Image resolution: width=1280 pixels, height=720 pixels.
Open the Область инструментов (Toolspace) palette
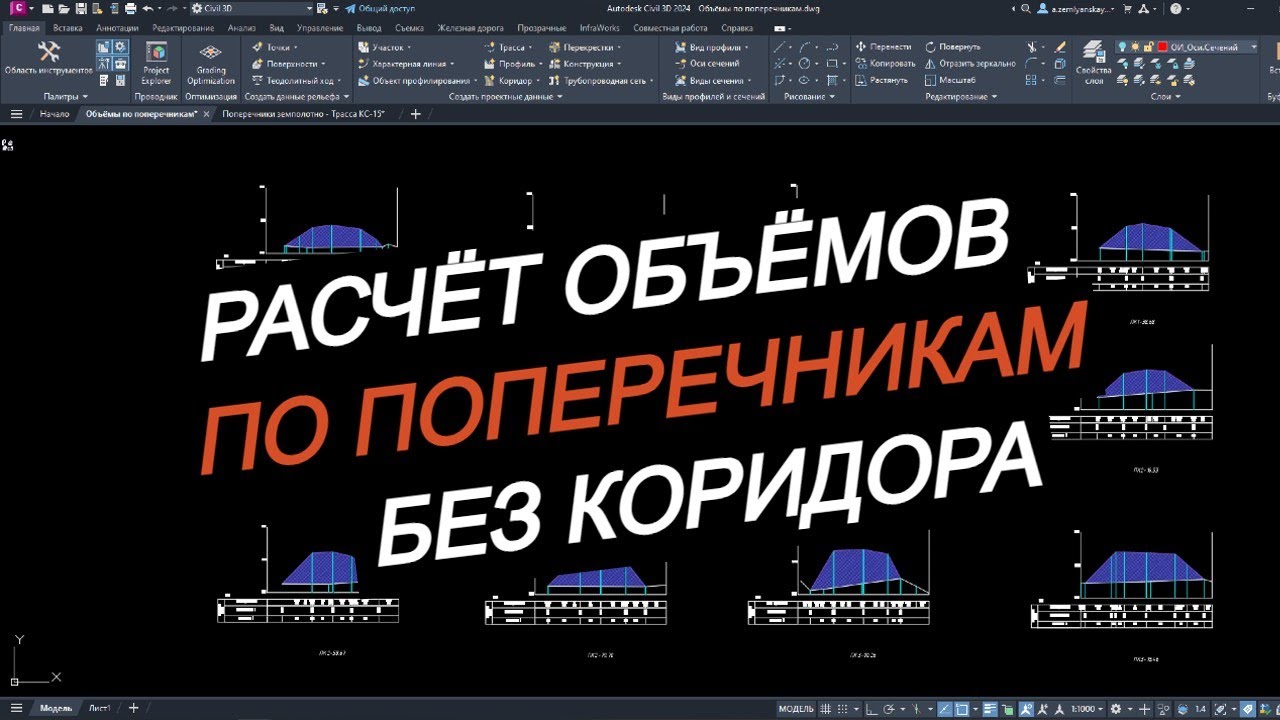[x=48, y=58]
